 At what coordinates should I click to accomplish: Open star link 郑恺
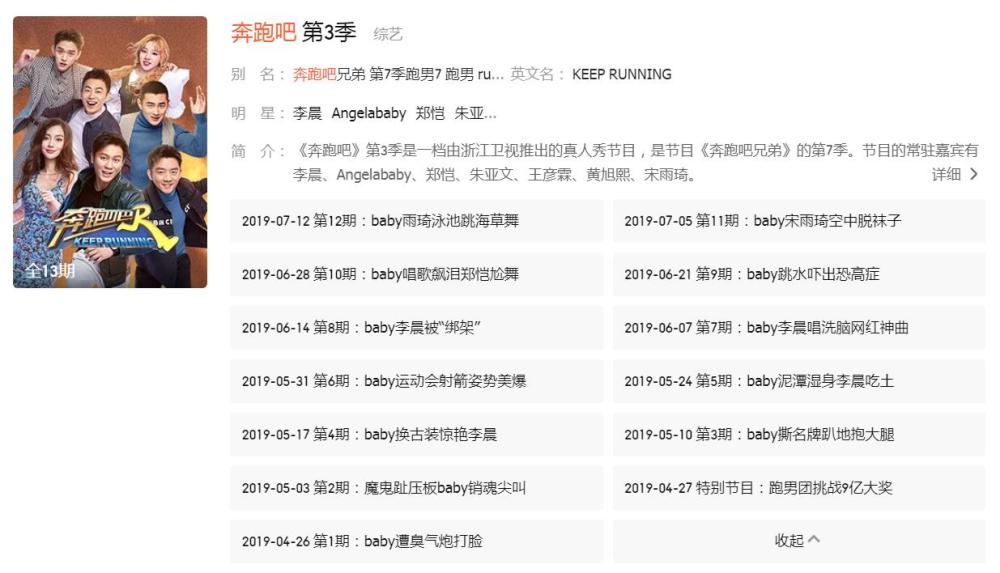[x=430, y=114]
